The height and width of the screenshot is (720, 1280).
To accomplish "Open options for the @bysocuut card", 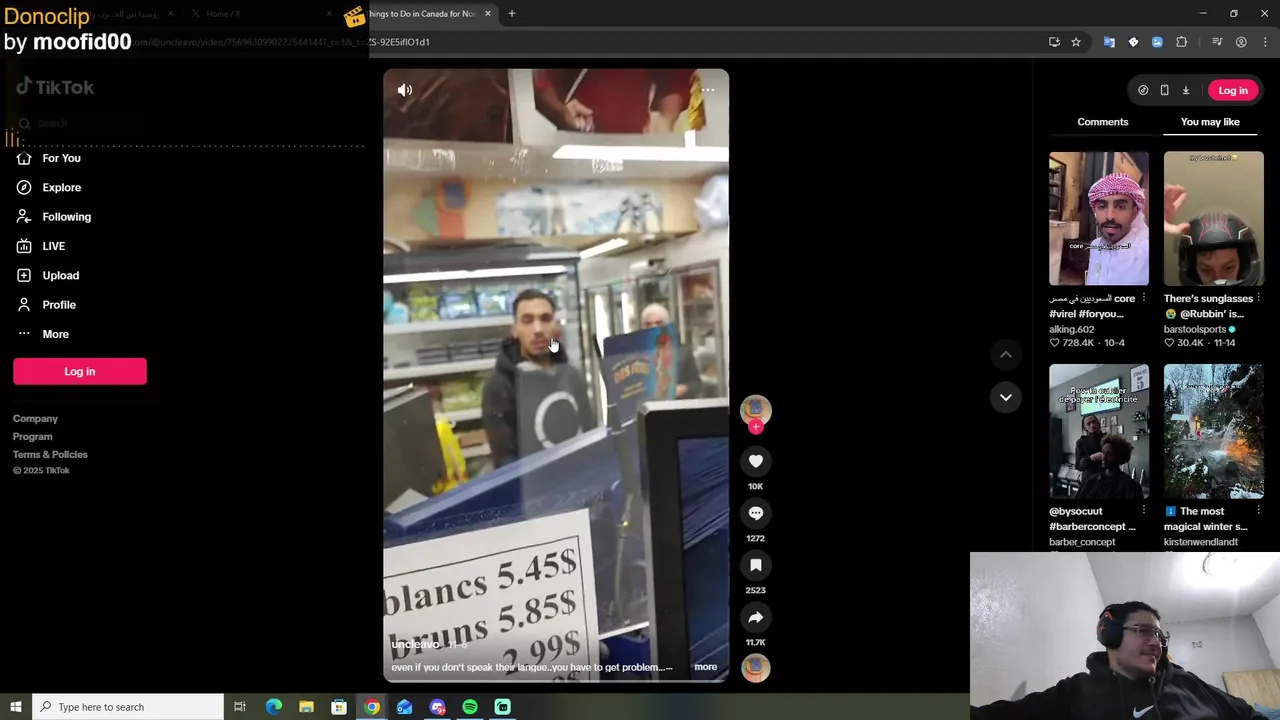I will 1144,511.
